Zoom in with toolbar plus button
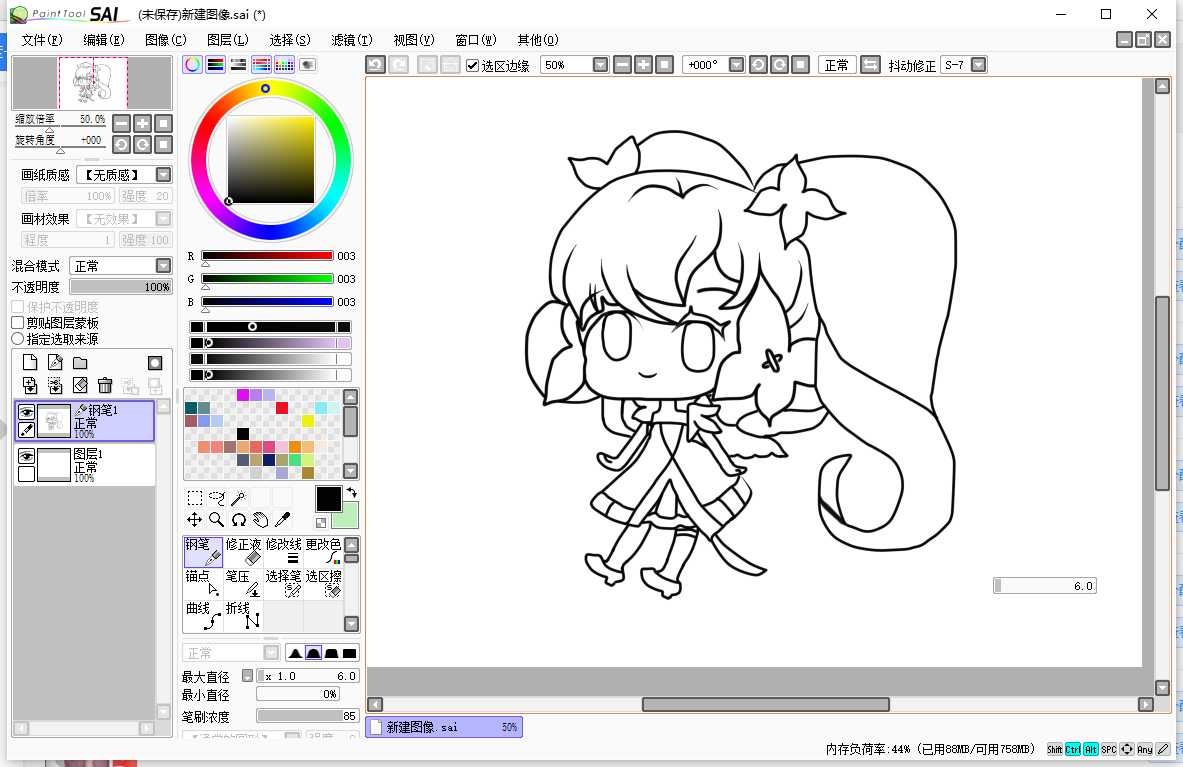 pos(644,65)
